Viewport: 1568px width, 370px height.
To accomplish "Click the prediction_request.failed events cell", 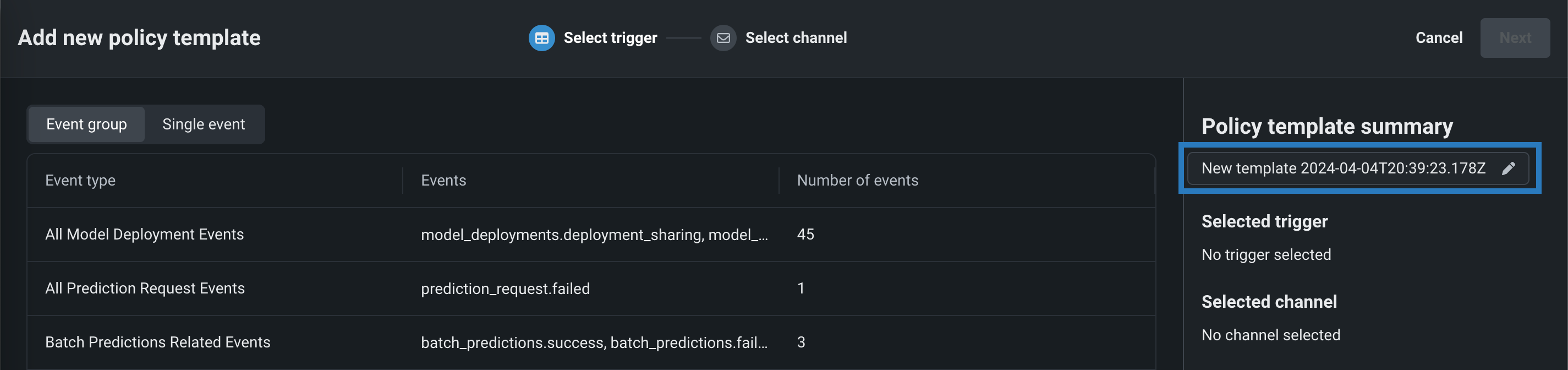I will click(x=505, y=289).
